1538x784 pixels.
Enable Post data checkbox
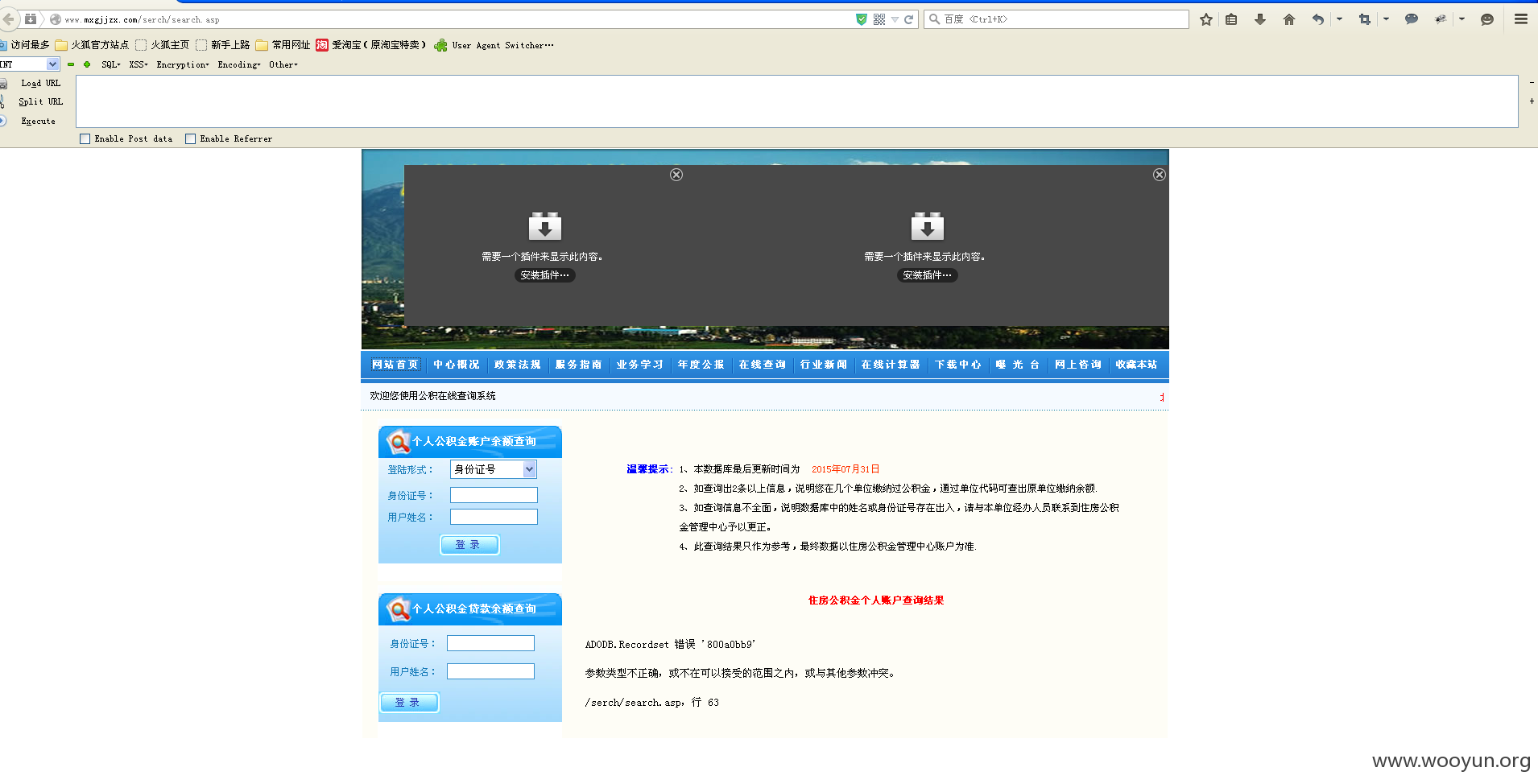85,138
